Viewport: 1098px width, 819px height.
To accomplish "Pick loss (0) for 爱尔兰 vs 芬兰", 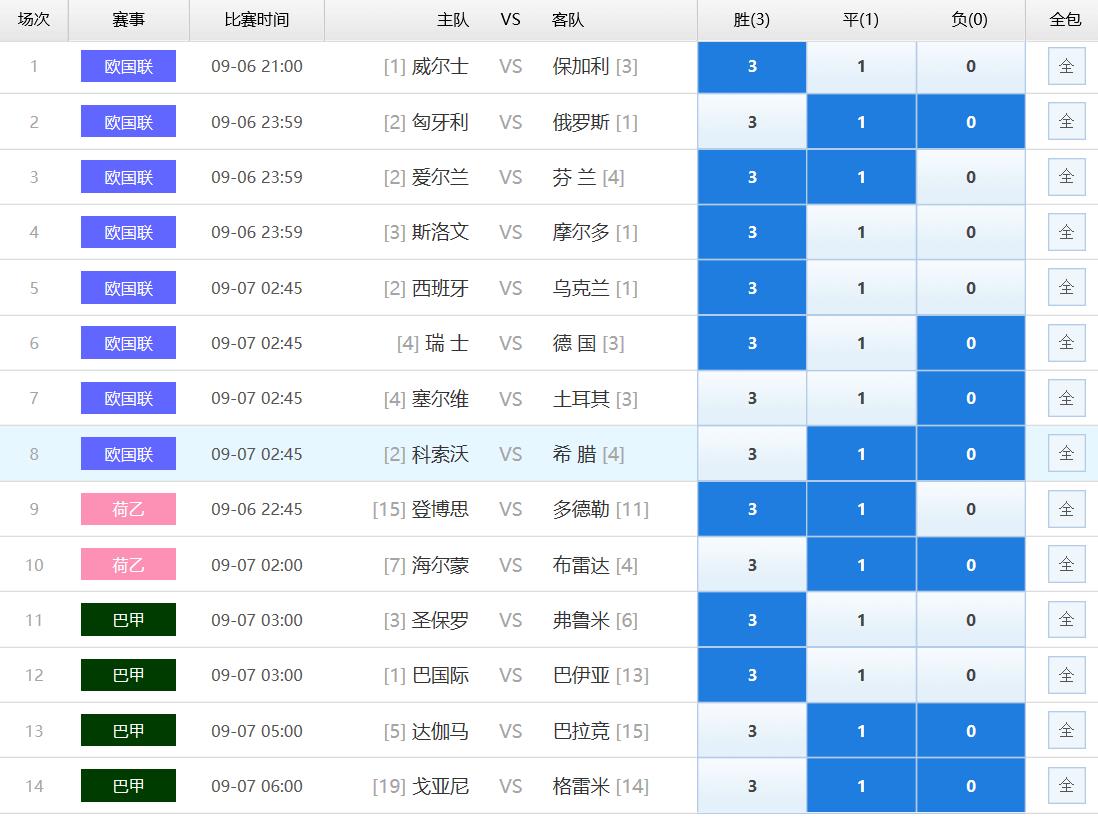I will click(x=971, y=178).
